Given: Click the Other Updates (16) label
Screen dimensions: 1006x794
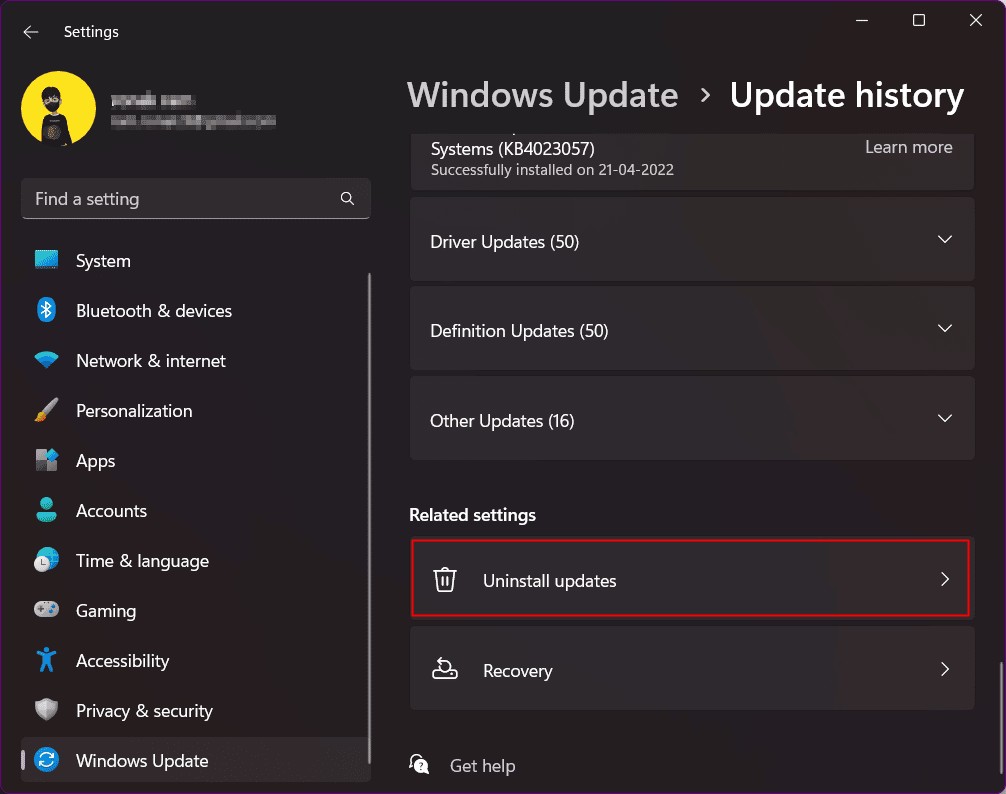Looking at the screenshot, I should [x=502, y=421].
